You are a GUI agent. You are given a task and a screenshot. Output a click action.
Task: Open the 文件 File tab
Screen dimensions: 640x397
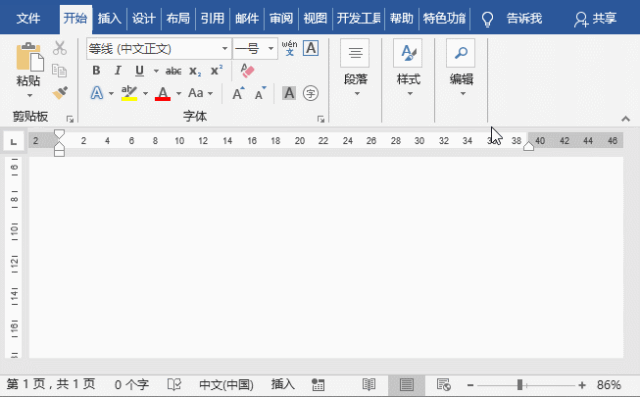(28, 18)
